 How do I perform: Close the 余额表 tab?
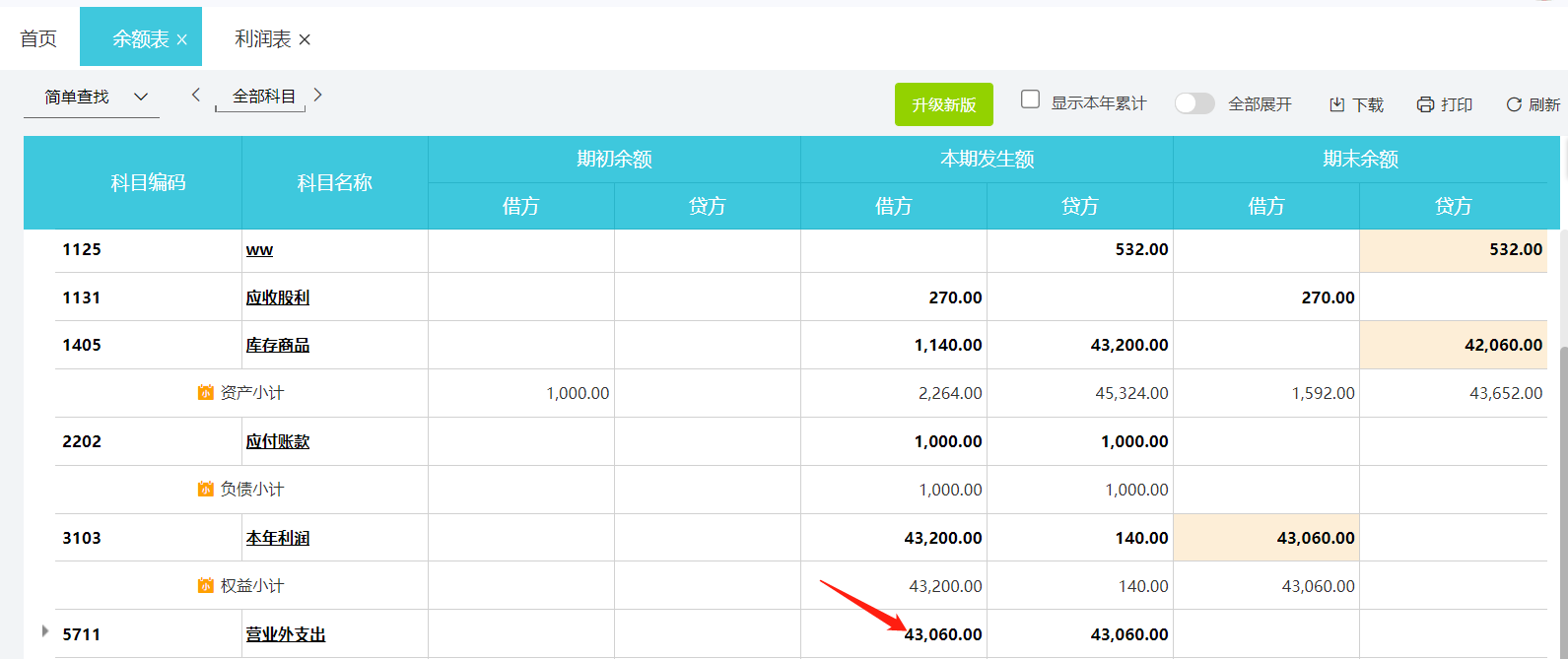pyautogui.click(x=182, y=40)
